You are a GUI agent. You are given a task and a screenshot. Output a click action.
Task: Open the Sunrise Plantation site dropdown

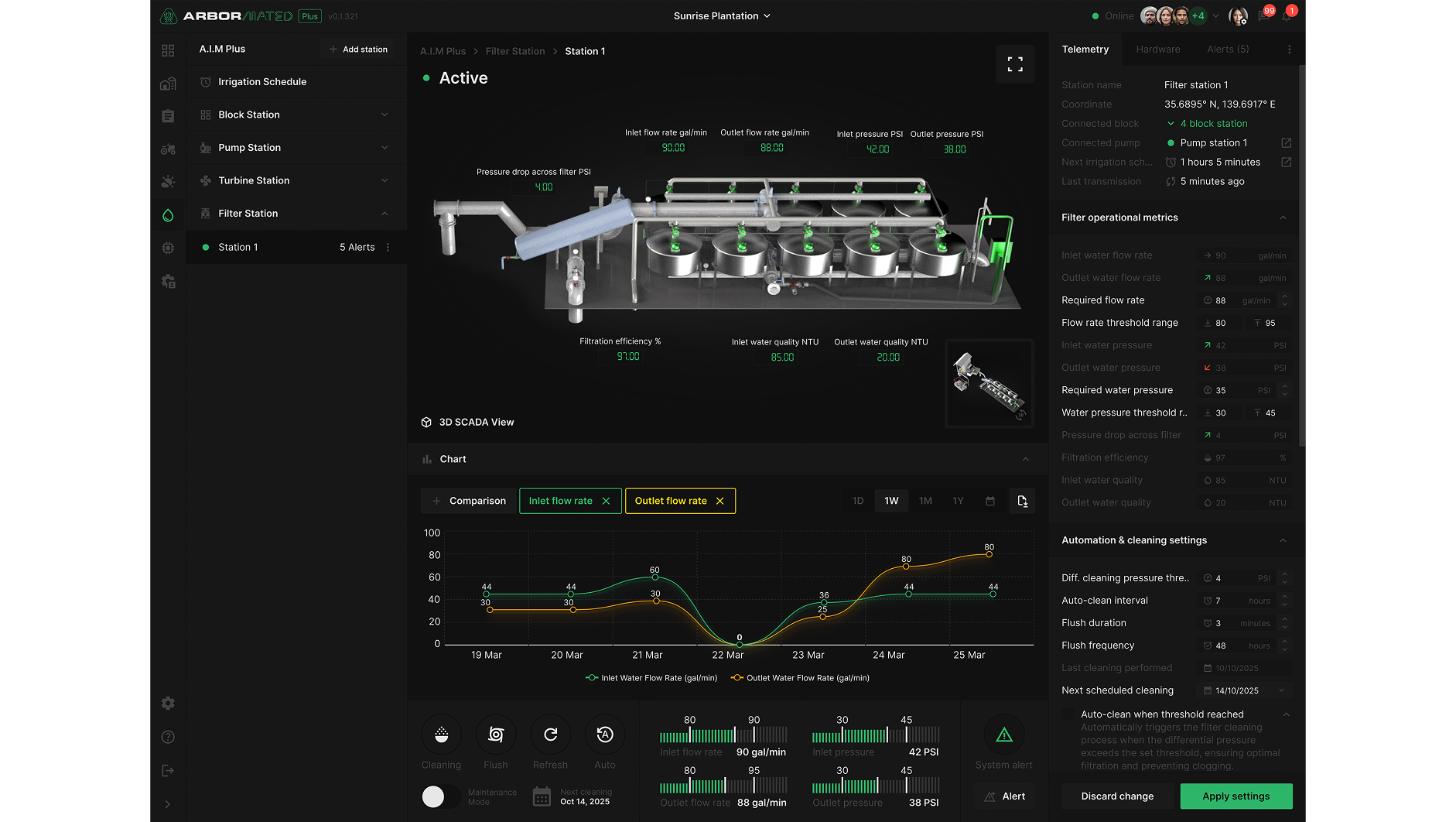click(x=722, y=15)
